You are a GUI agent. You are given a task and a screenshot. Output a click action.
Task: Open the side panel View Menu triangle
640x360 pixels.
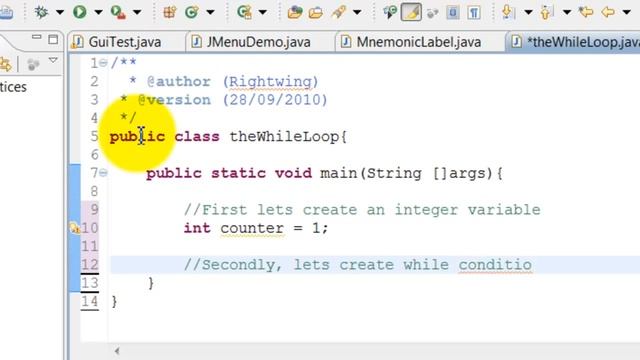[53, 60]
